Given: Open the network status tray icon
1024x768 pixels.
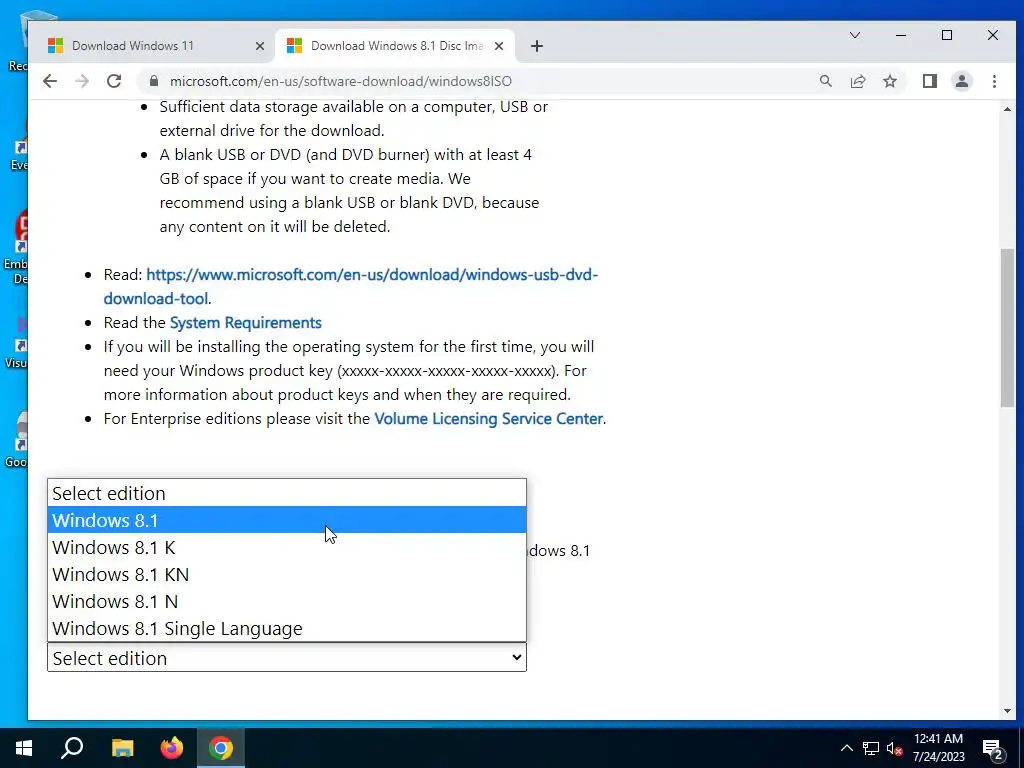Looking at the screenshot, I should 871,748.
